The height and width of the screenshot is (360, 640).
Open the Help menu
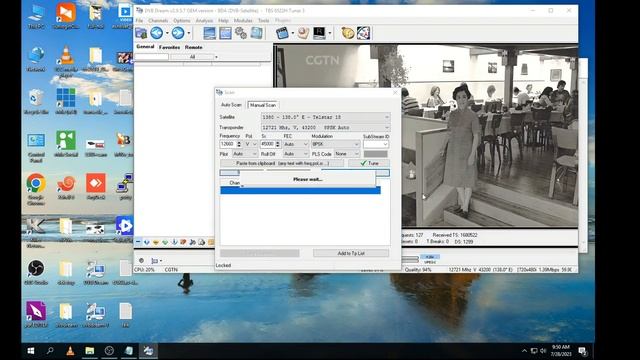point(223,20)
